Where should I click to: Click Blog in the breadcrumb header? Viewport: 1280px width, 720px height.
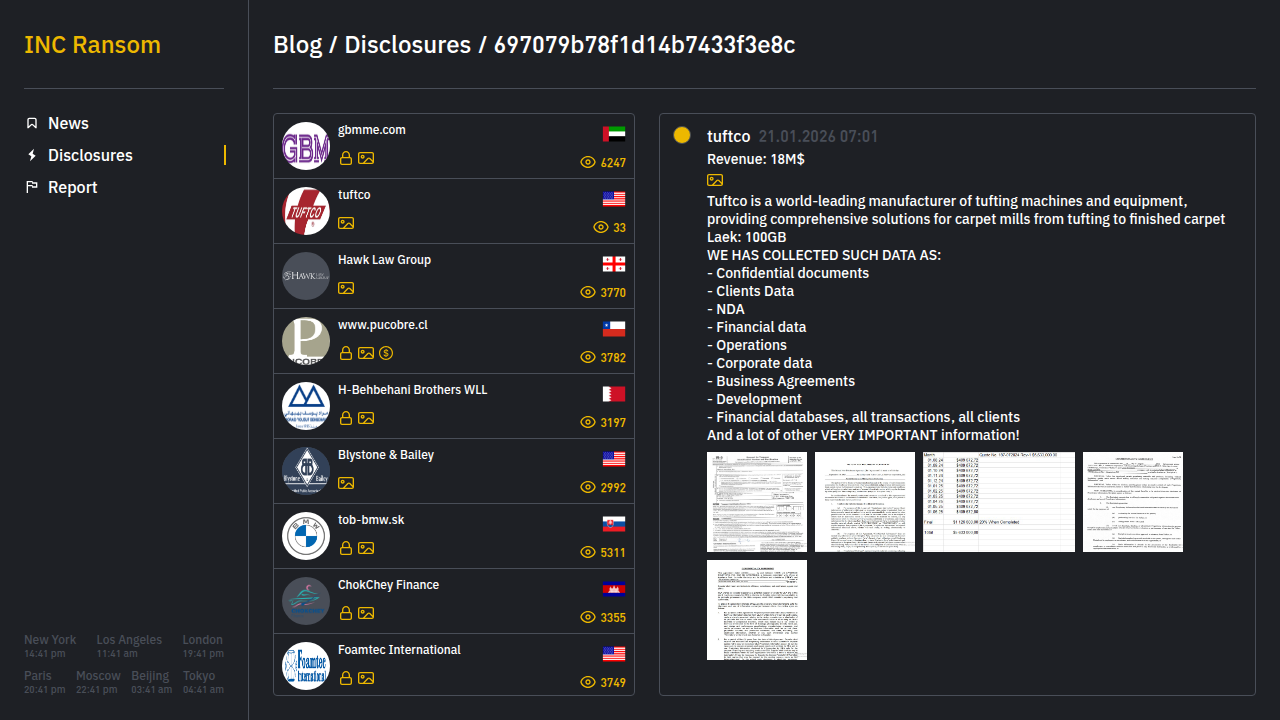tap(297, 45)
